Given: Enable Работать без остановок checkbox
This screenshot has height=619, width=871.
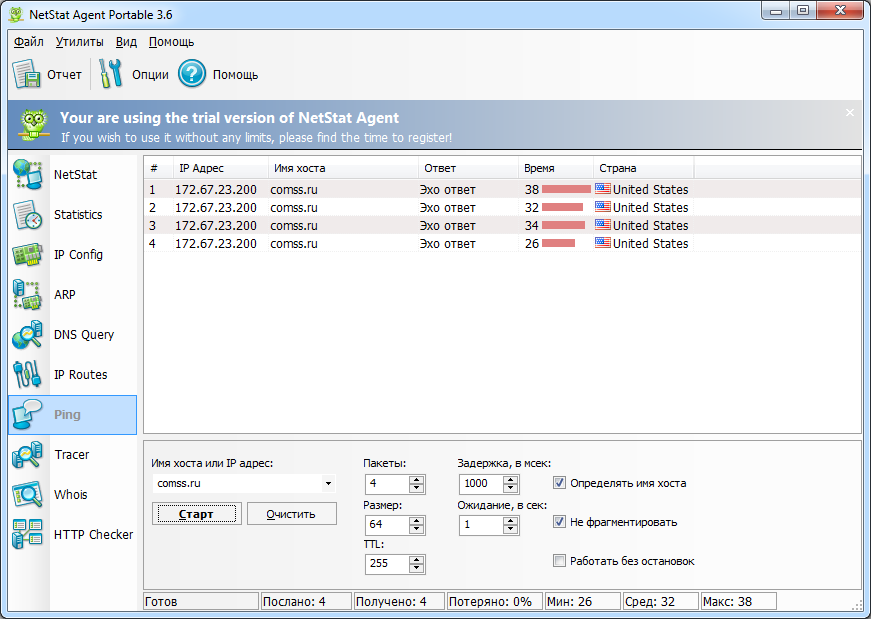Looking at the screenshot, I should tap(559, 561).
